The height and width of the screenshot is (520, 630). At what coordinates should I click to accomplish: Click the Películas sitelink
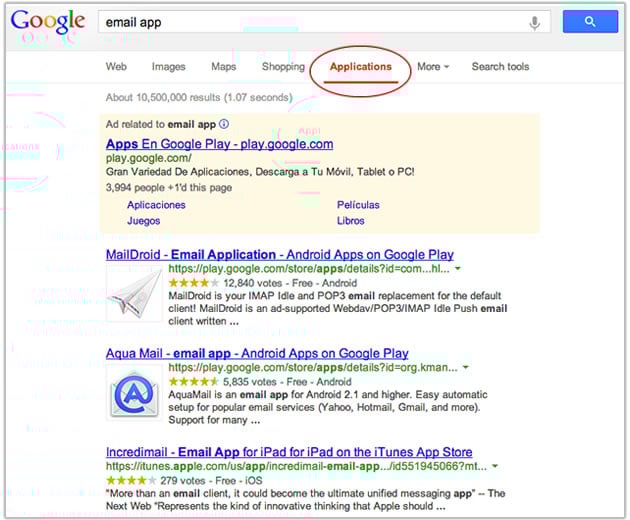pyautogui.click(x=358, y=205)
